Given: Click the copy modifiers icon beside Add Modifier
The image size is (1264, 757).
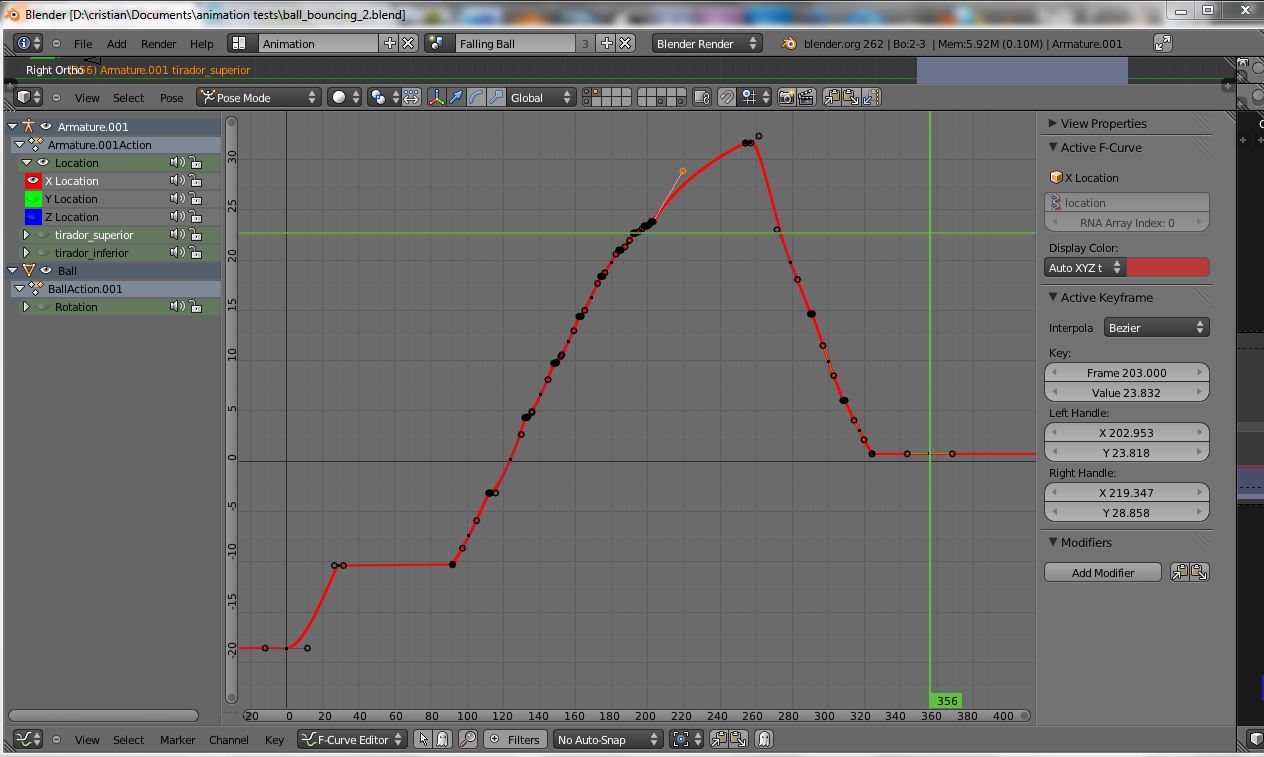Looking at the screenshot, I should (x=1181, y=572).
